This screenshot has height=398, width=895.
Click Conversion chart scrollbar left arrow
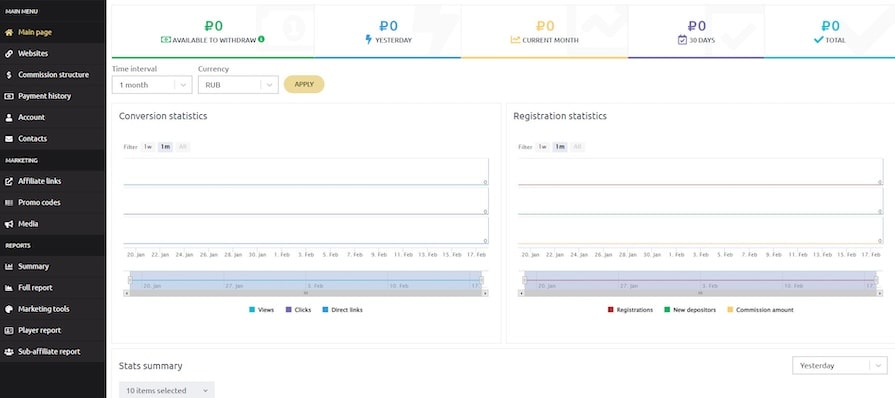click(x=126, y=293)
